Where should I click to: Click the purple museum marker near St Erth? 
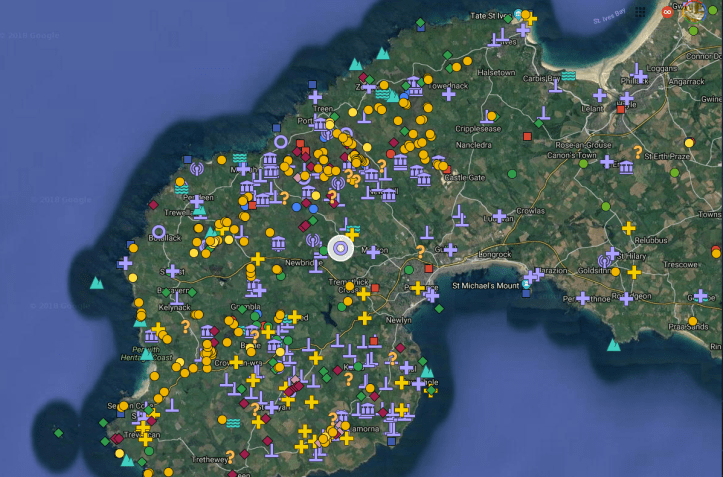click(626, 167)
